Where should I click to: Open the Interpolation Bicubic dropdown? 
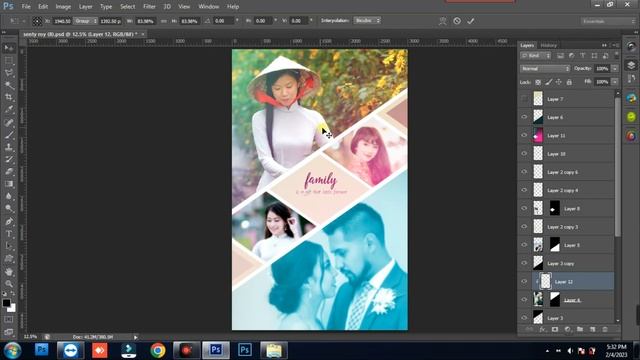click(x=367, y=20)
